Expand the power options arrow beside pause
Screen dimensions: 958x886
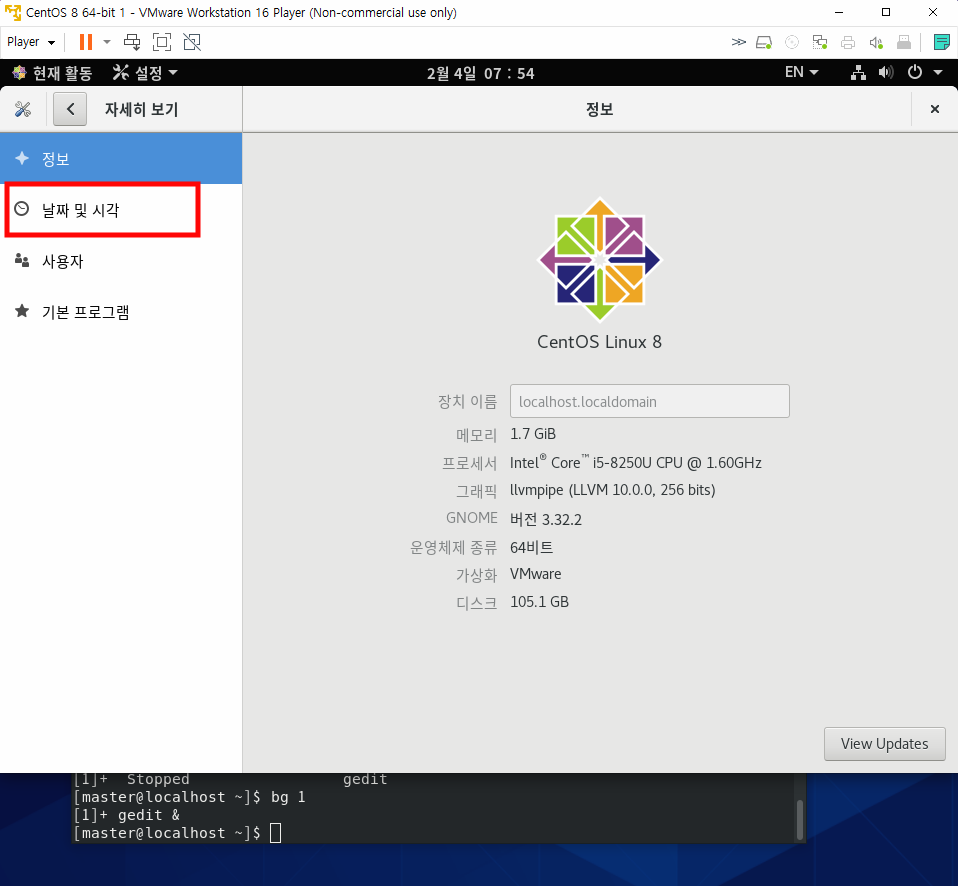pyautogui.click(x=107, y=42)
